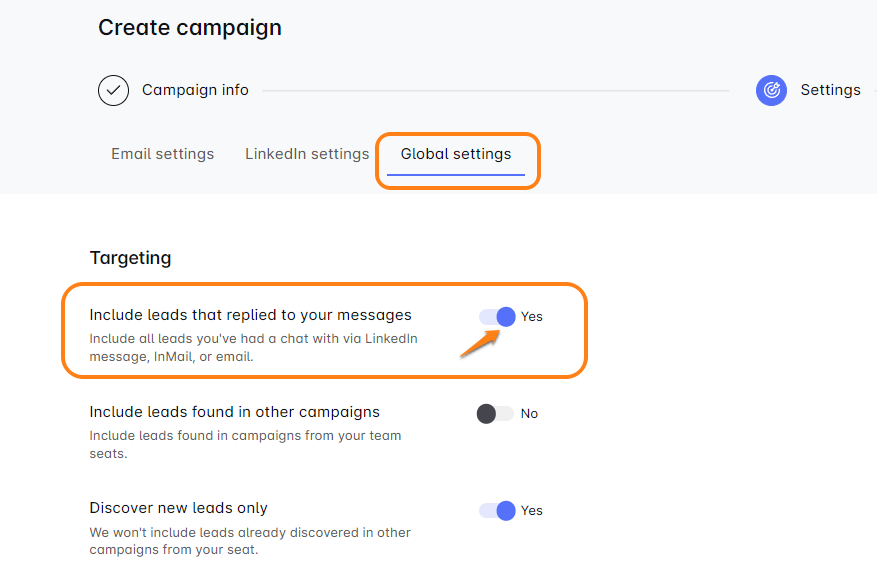
Task: Click 'Include leads found in other campaigns' title
Action: pyautogui.click(x=234, y=412)
